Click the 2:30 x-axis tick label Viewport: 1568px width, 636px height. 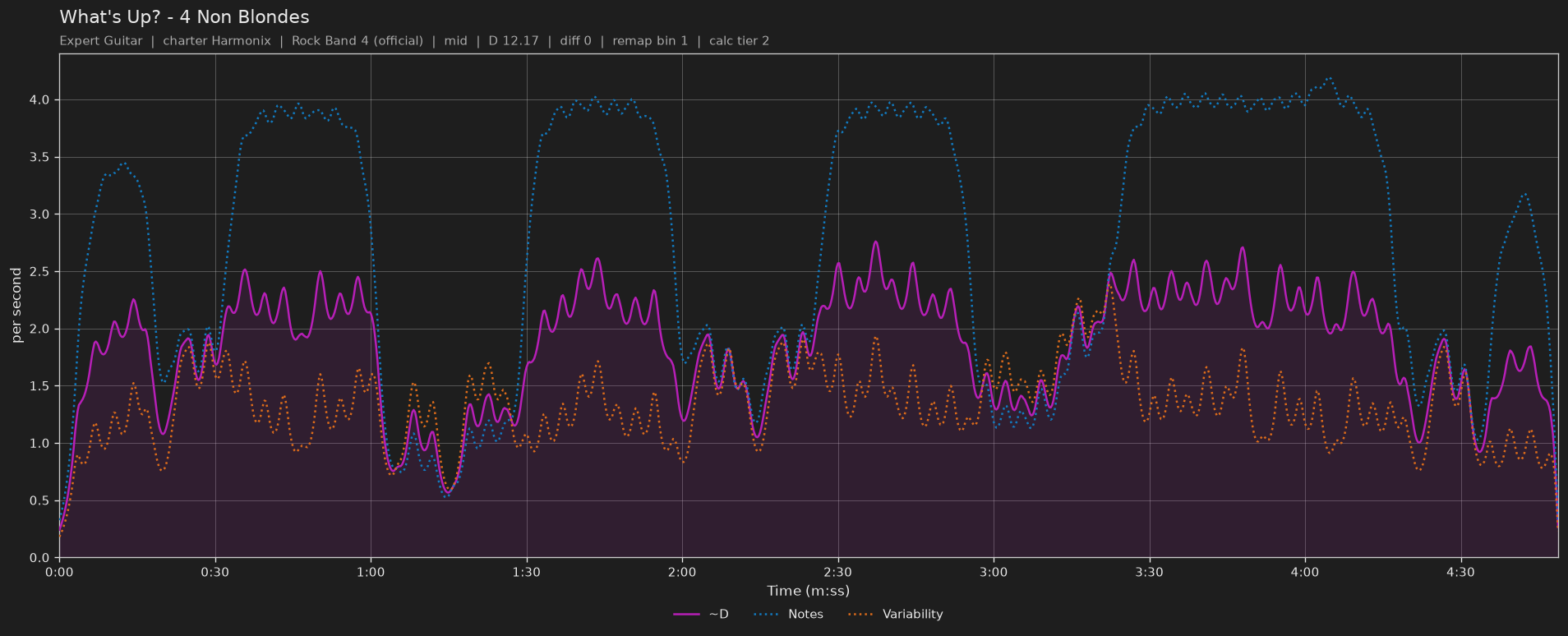tap(837, 572)
